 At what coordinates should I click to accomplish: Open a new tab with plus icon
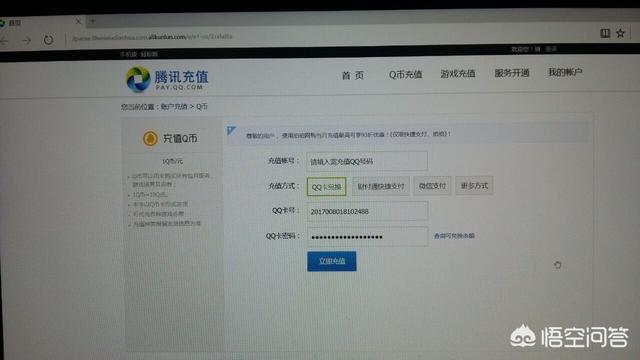click(92, 20)
